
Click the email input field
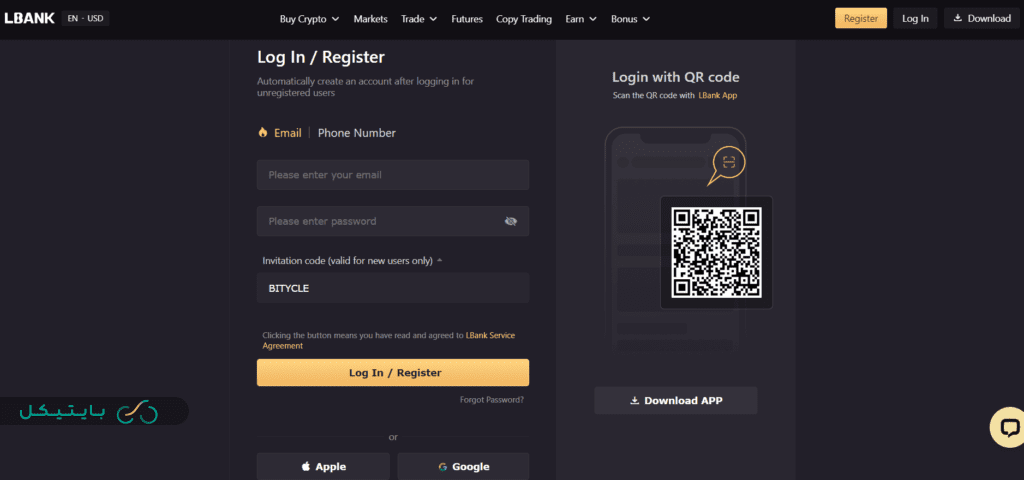(393, 175)
